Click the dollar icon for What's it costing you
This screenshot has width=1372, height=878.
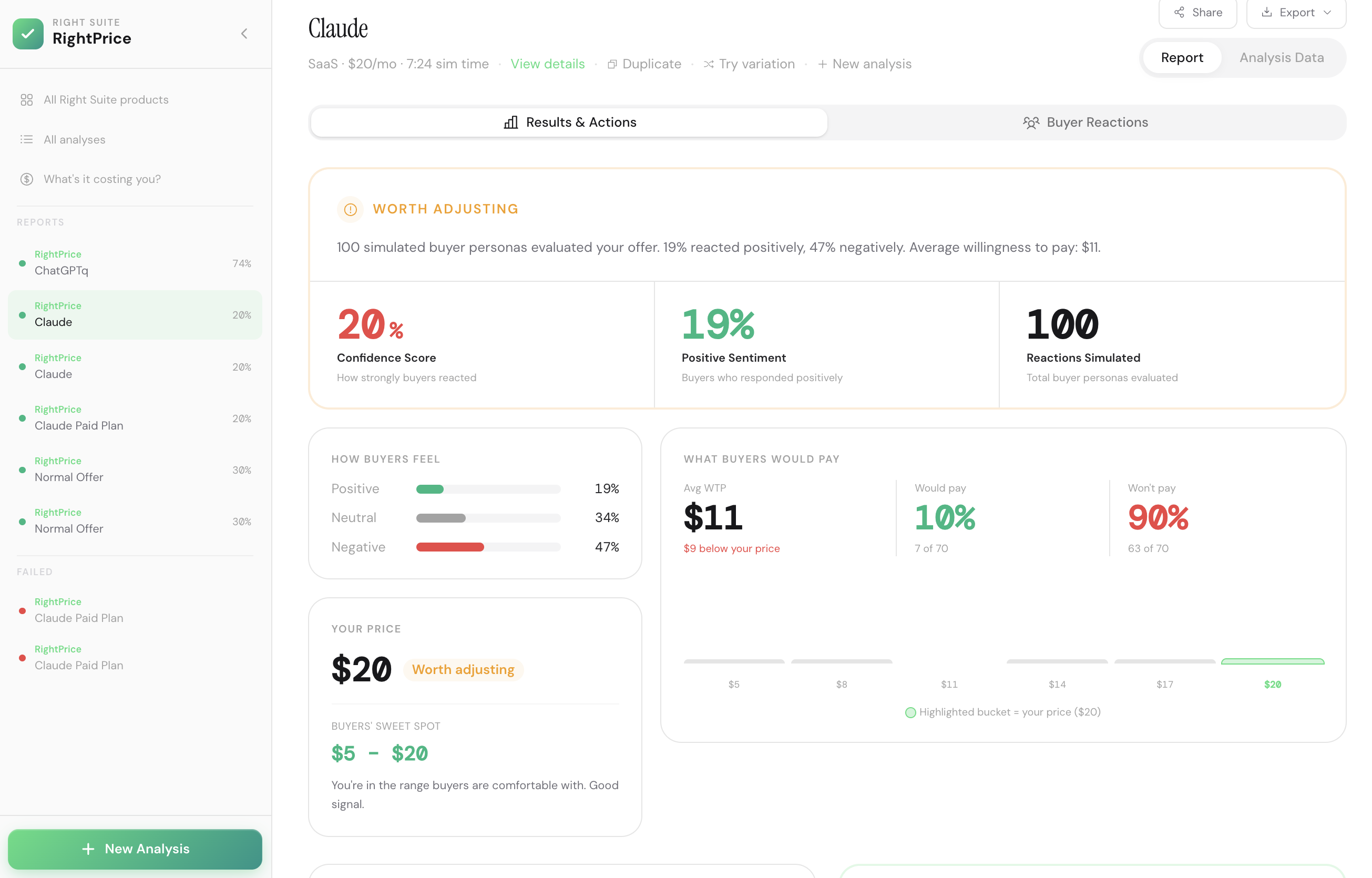26,179
